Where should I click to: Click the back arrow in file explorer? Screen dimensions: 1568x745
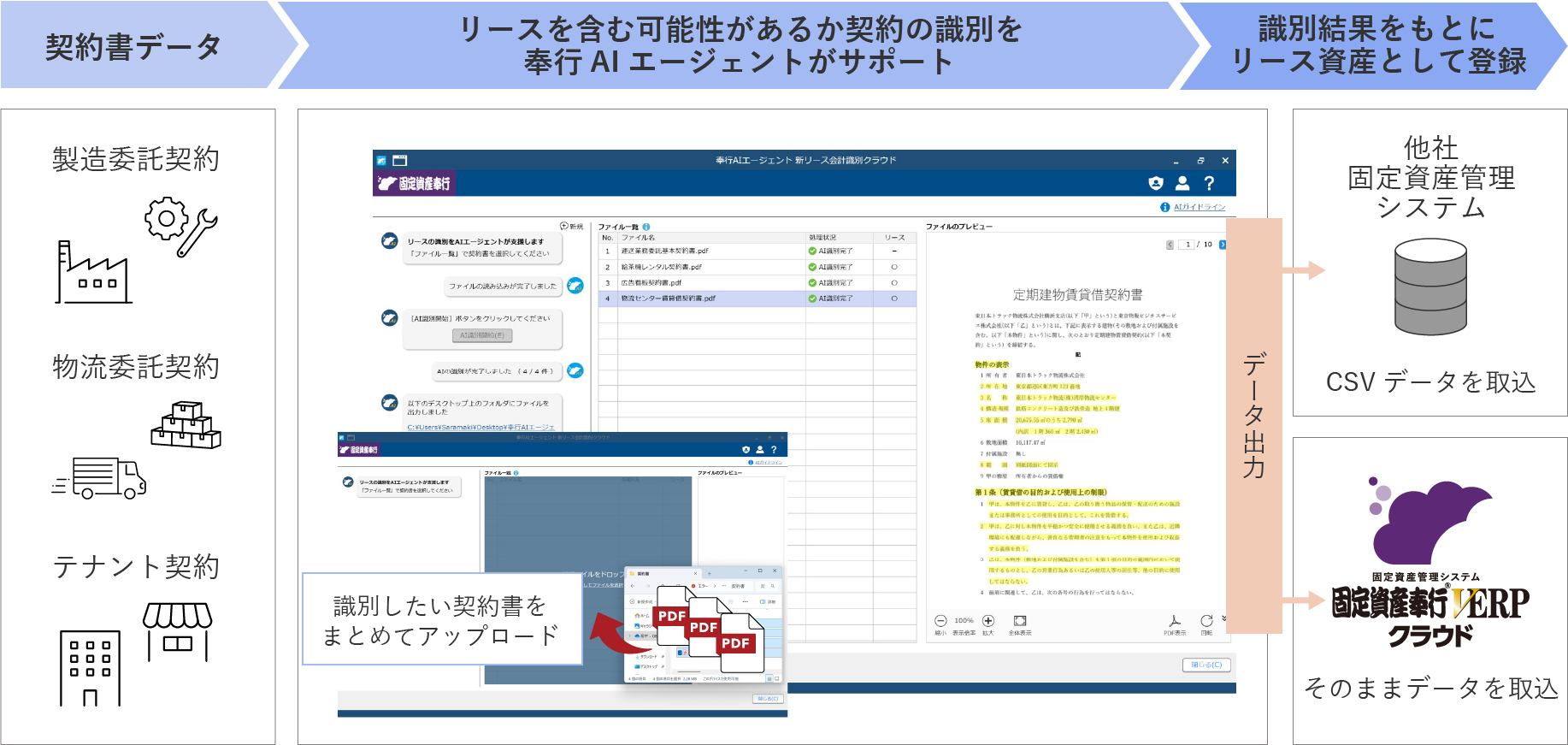[633, 586]
